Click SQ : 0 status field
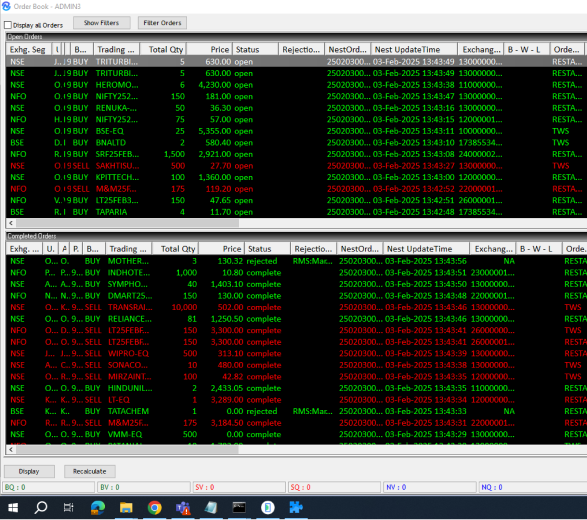 335,487
